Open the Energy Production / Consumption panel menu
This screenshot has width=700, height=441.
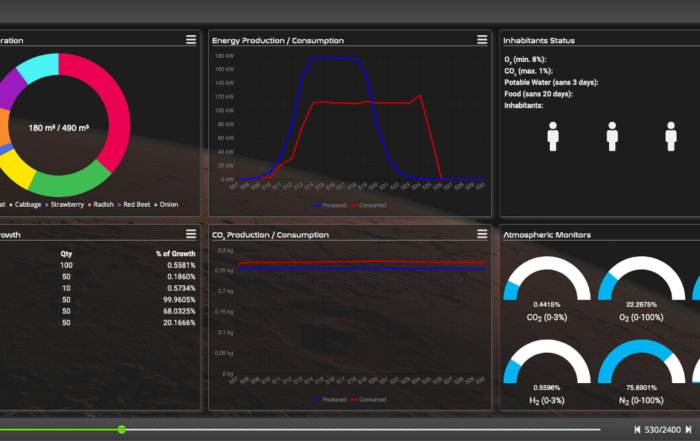tap(482, 40)
